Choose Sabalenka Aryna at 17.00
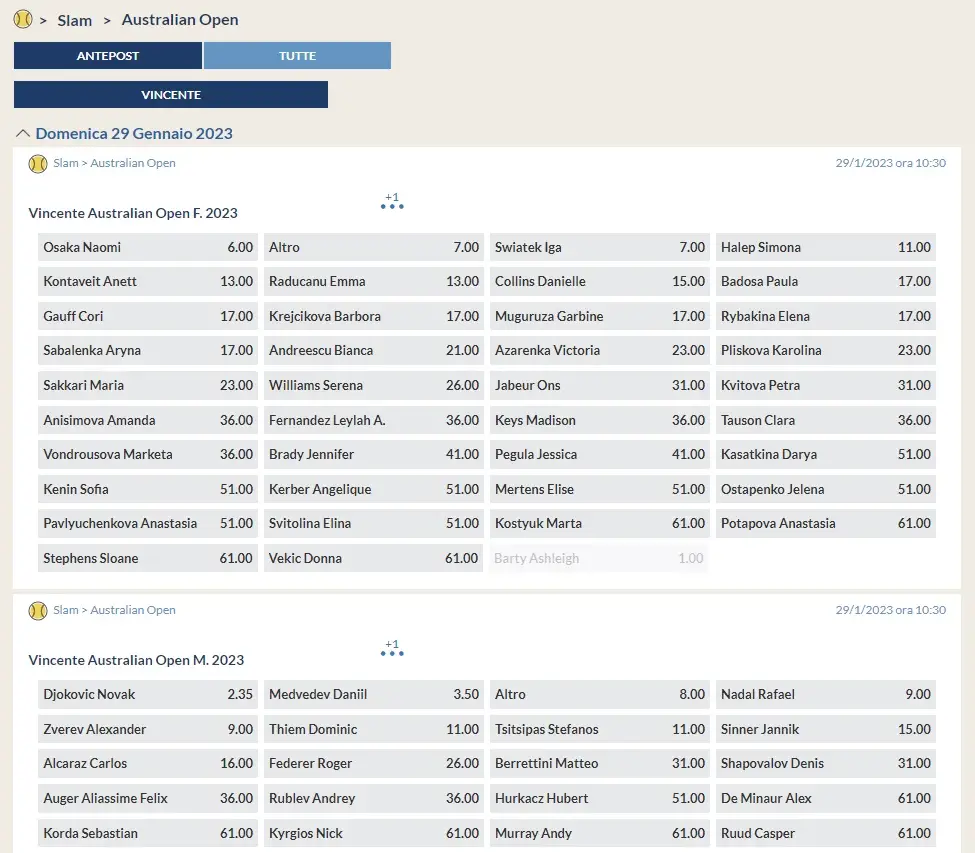 [x=148, y=350]
